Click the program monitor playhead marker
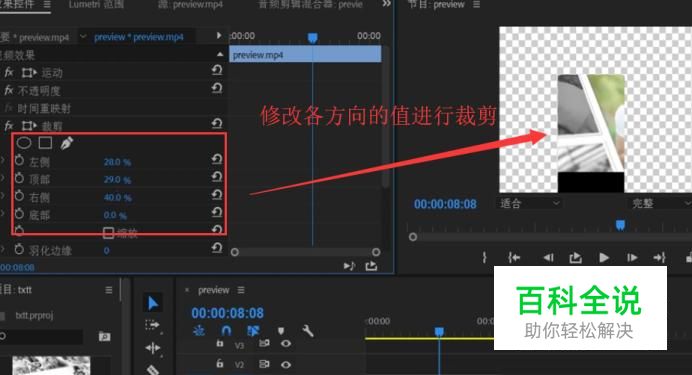Screen dimensions: 692x375 pyautogui.click(x=620, y=225)
